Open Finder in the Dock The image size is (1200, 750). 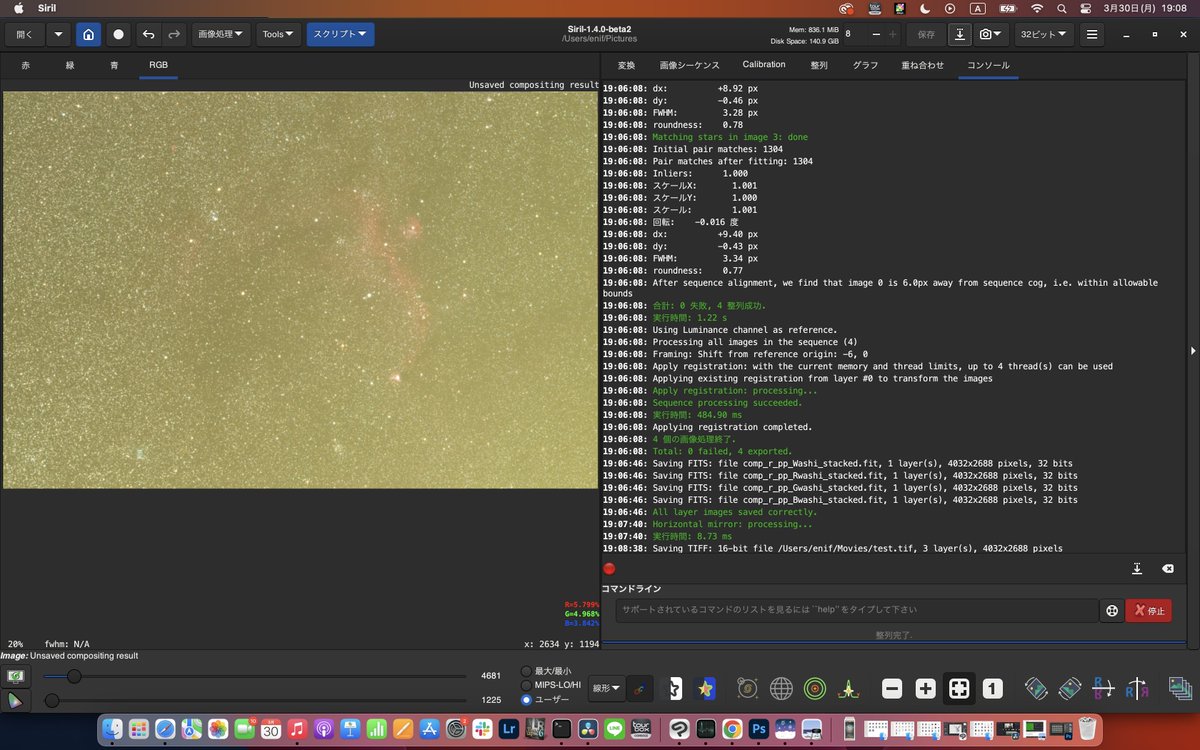[x=112, y=728]
